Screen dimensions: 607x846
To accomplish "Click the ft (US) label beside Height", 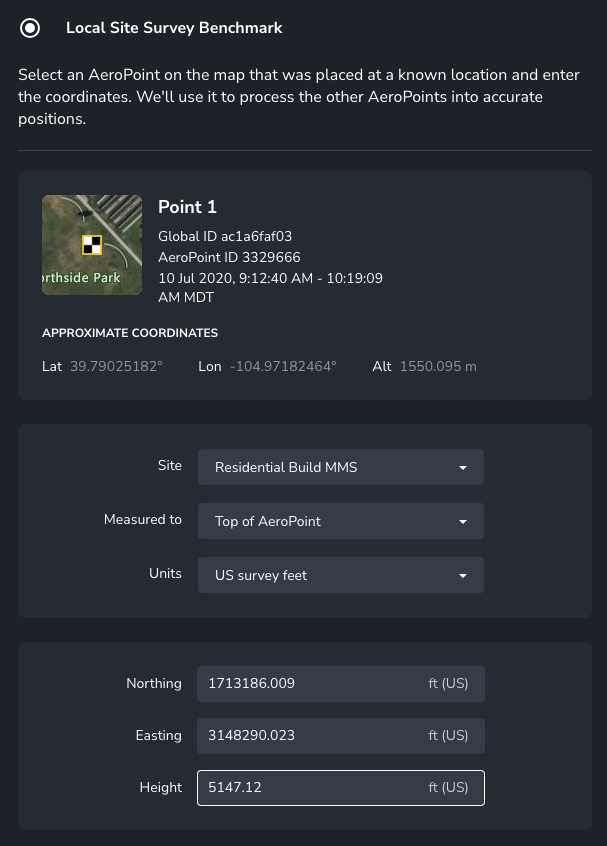I will tap(448, 787).
